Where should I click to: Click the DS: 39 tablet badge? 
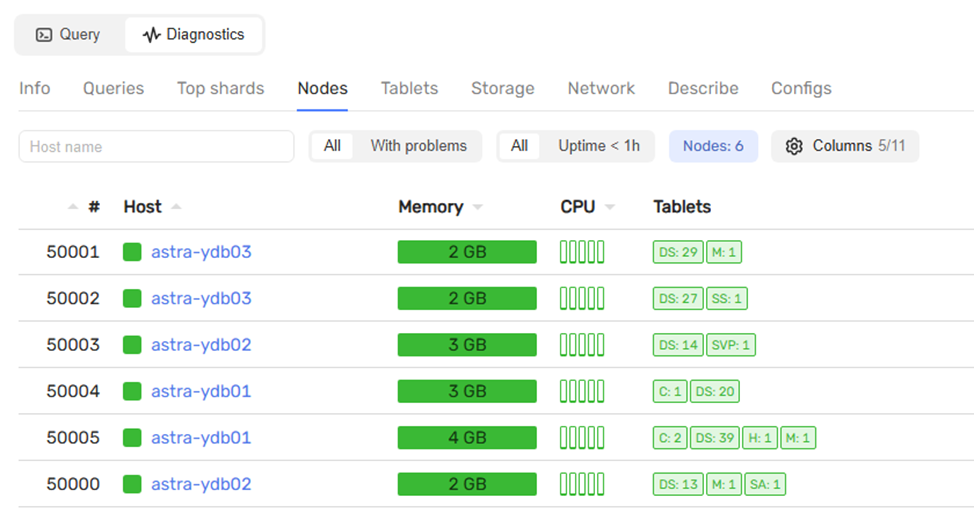[716, 438]
